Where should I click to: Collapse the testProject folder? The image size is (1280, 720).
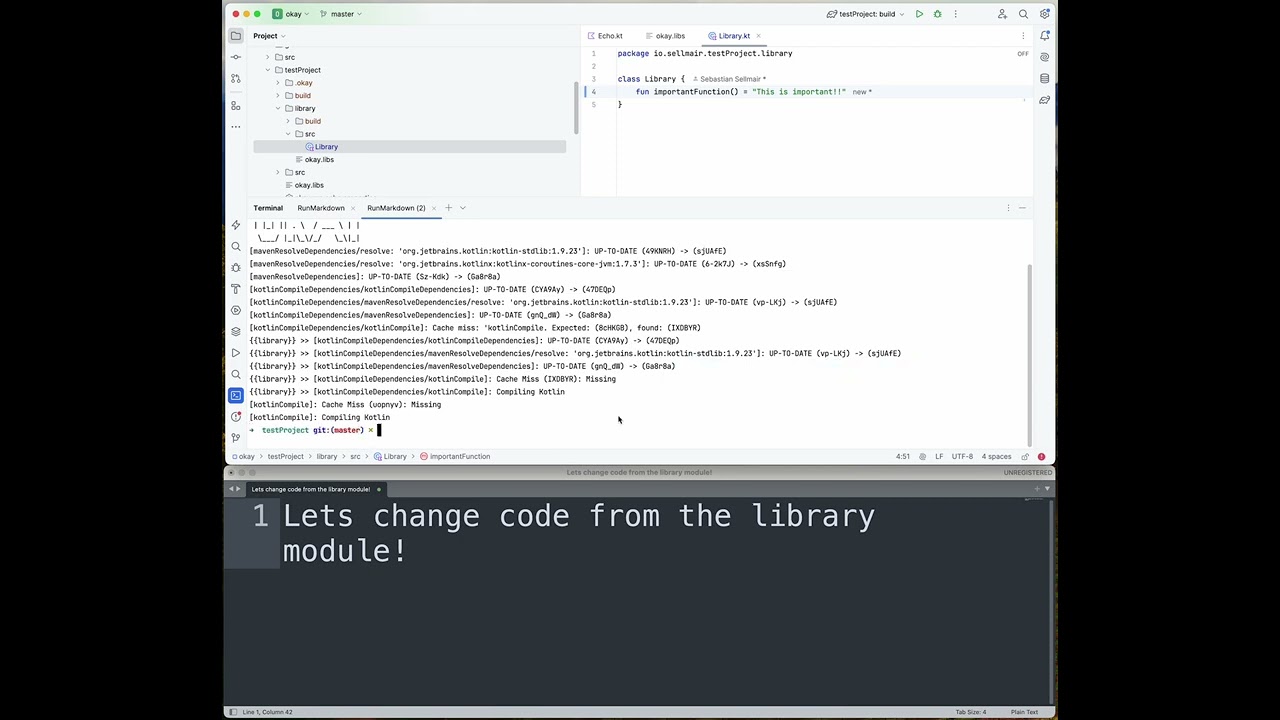point(268,70)
